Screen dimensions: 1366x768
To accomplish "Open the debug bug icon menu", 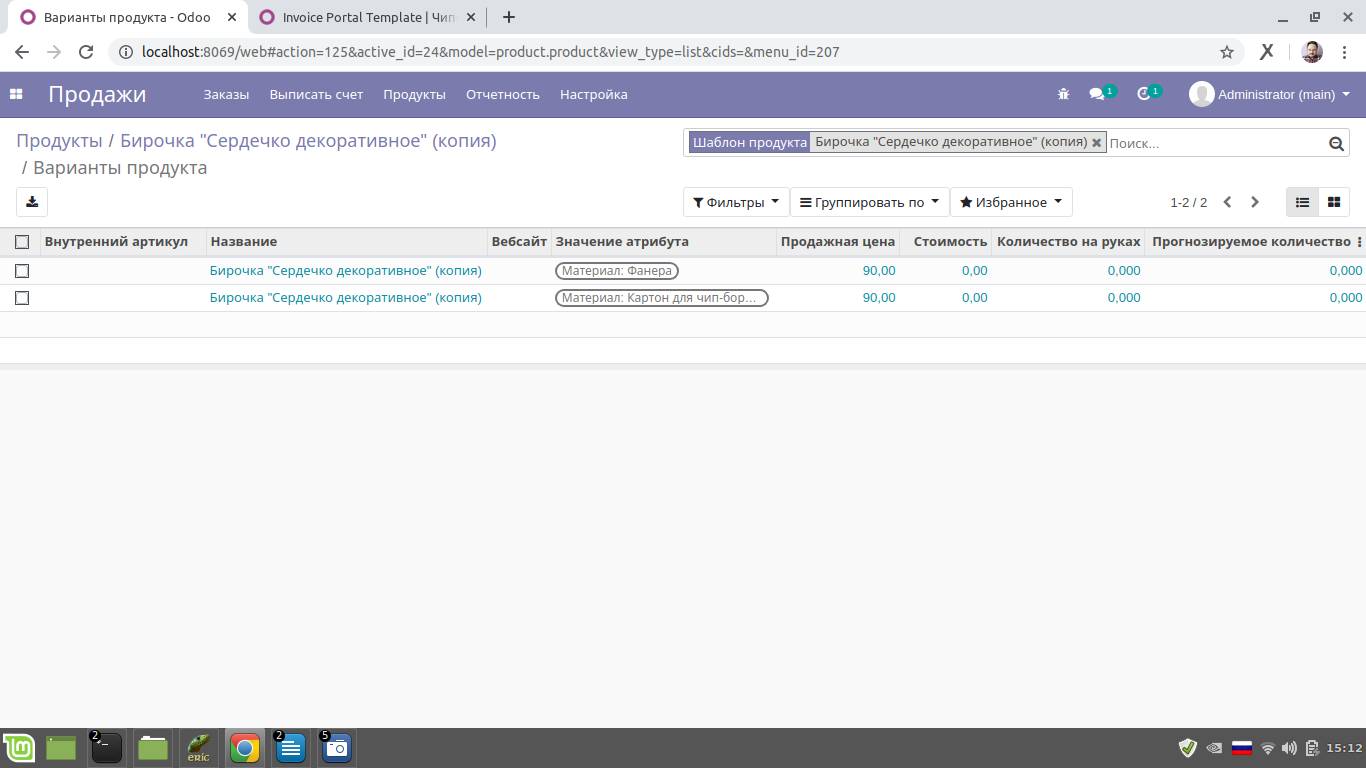I will (1063, 94).
